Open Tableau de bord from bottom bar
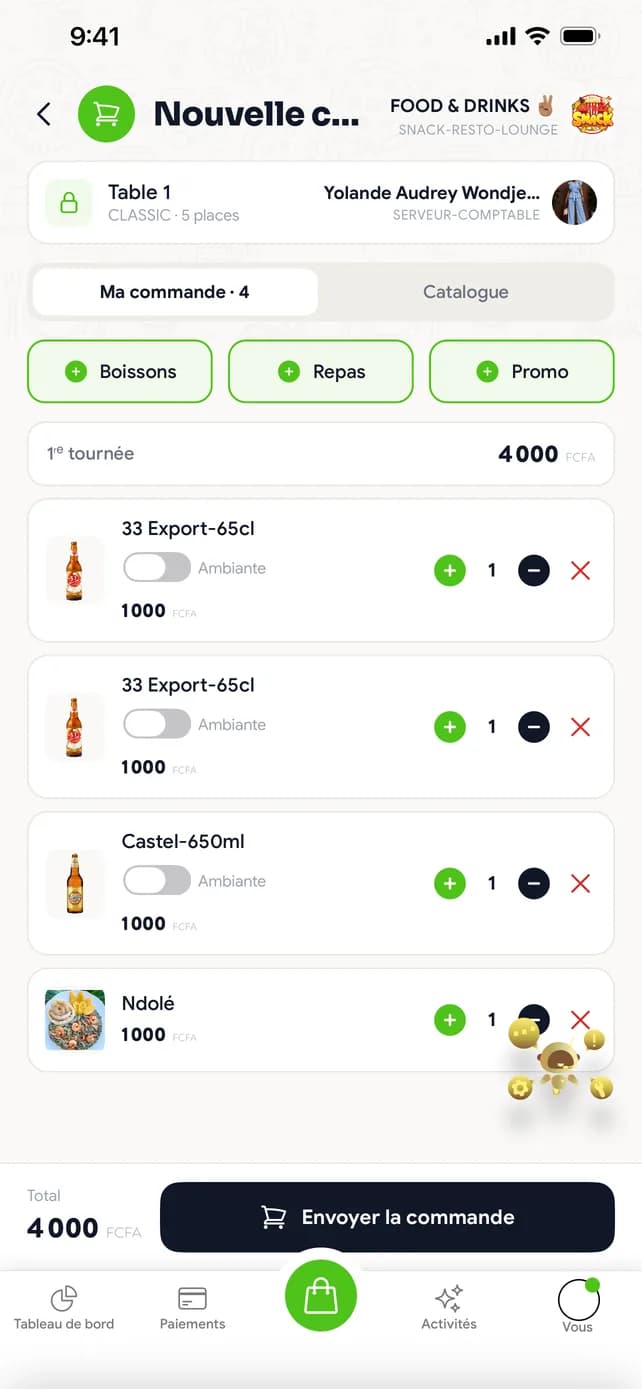The height and width of the screenshot is (1389, 642). (64, 1309)
